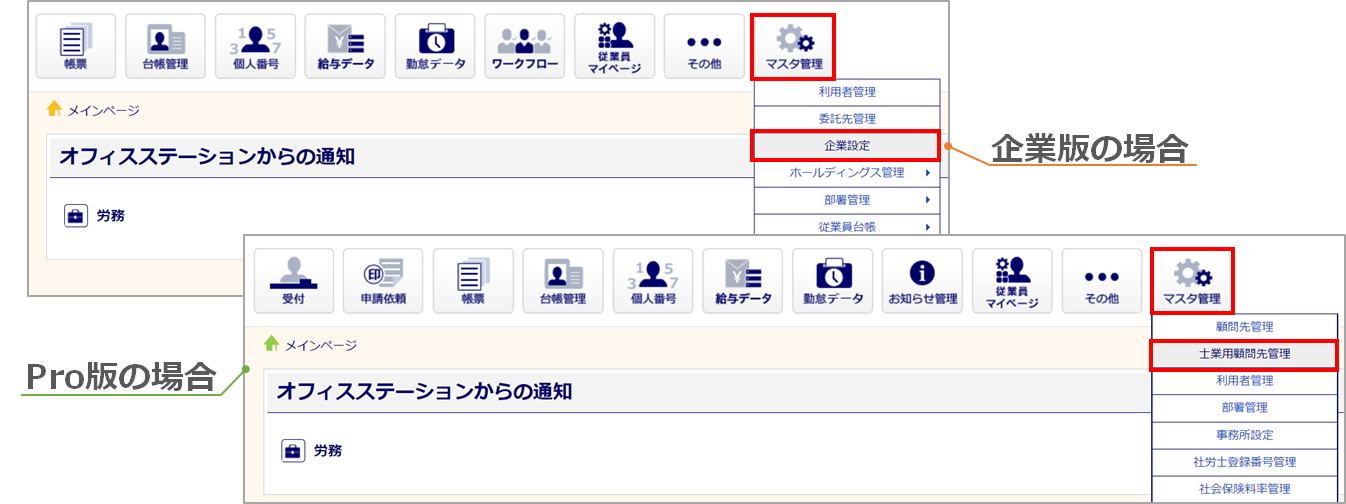Select 士業用顧問先管理 in the Pro版 menu

tap(1244, 354)
